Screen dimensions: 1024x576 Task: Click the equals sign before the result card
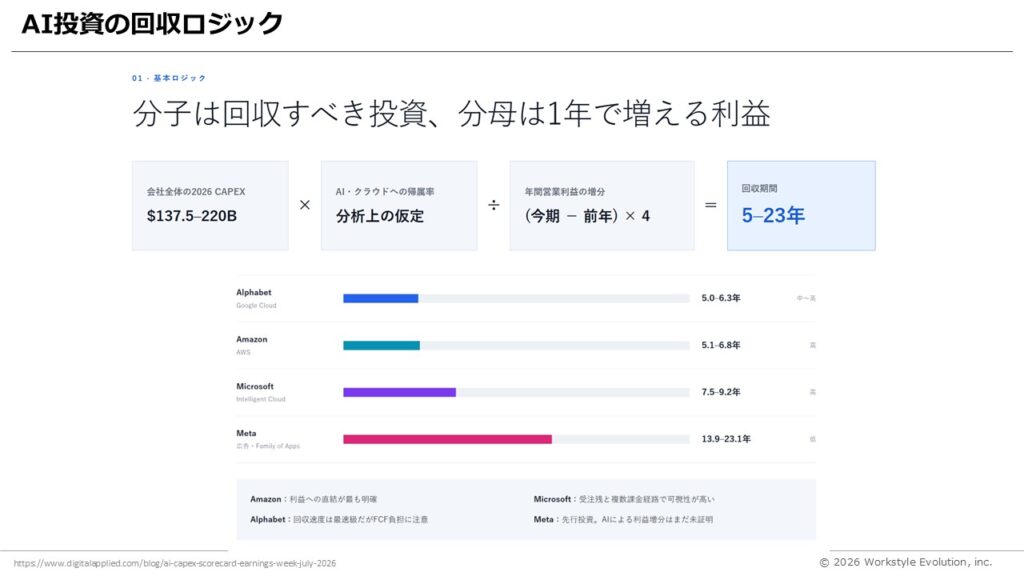click(711, 205)
